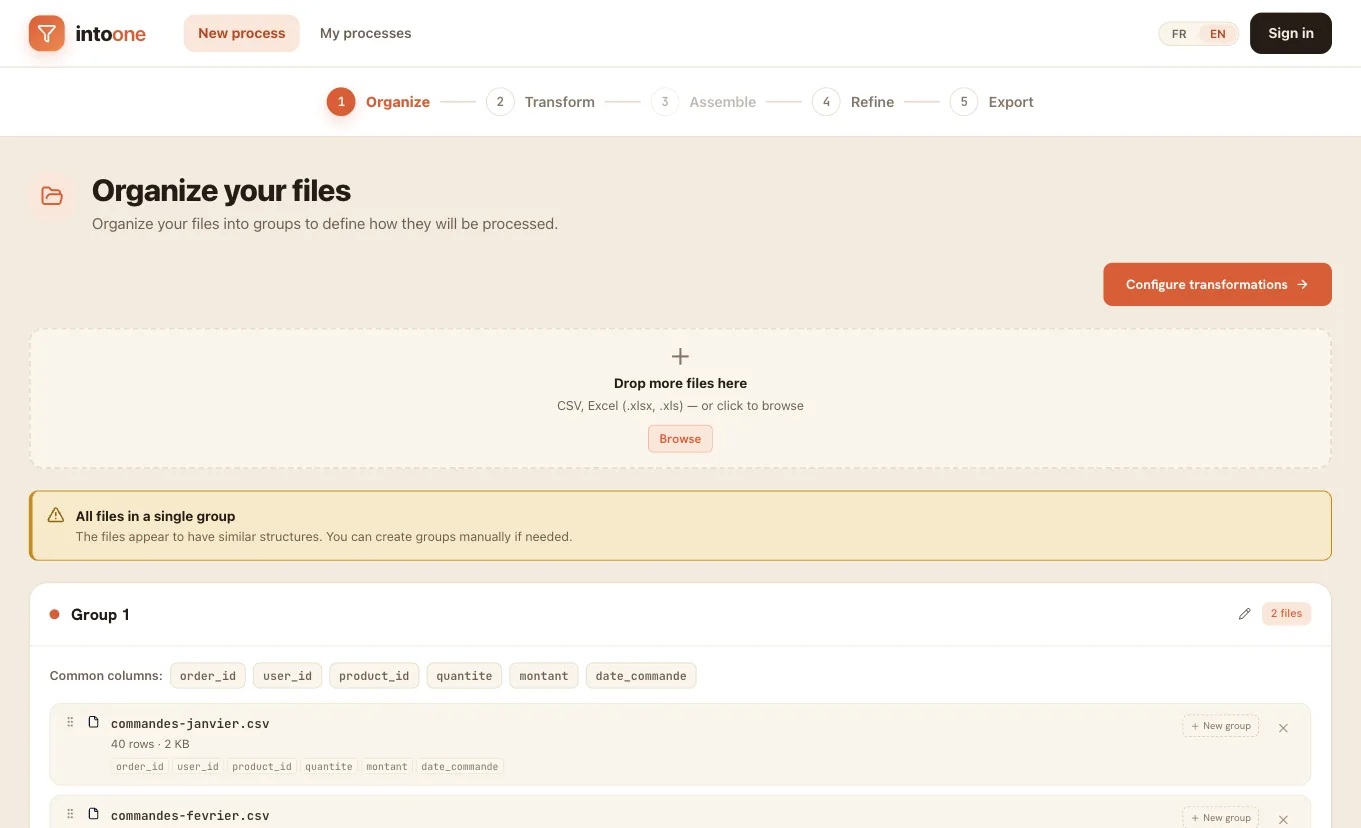1361x828 pixels.
Task: Click the drag handle of commandes-fevrier.csv
Action: point(70,814)
